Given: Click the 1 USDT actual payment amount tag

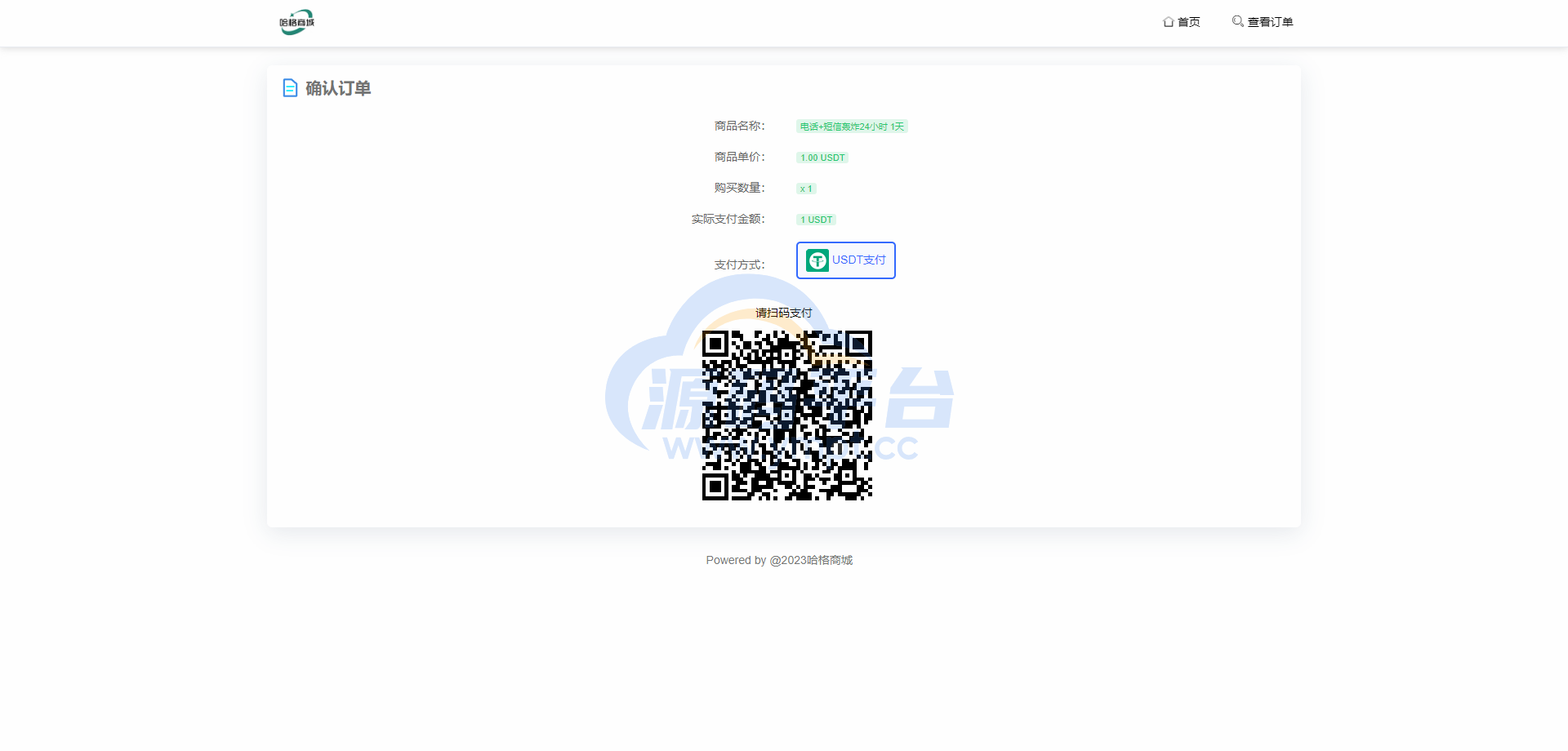Looking at the screenshot, I should (816, 220).
